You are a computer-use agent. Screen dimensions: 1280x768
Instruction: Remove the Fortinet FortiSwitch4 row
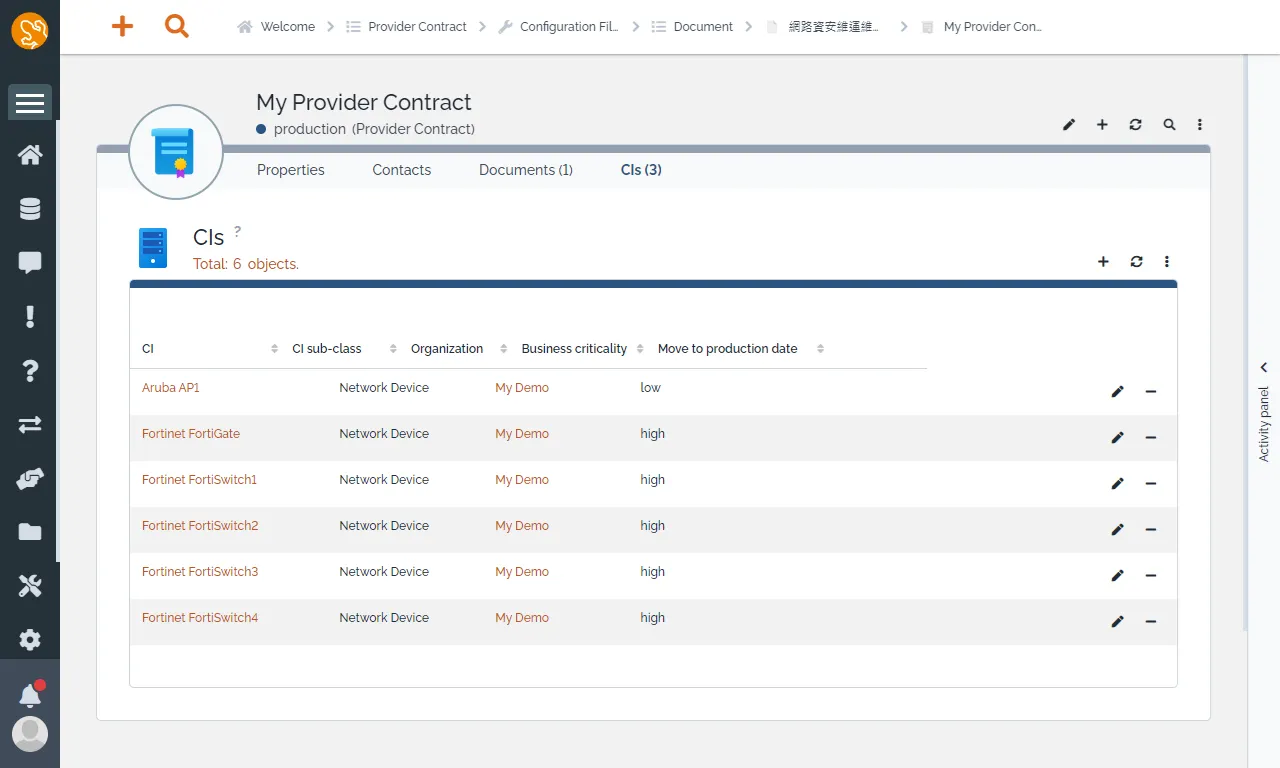1151,622
